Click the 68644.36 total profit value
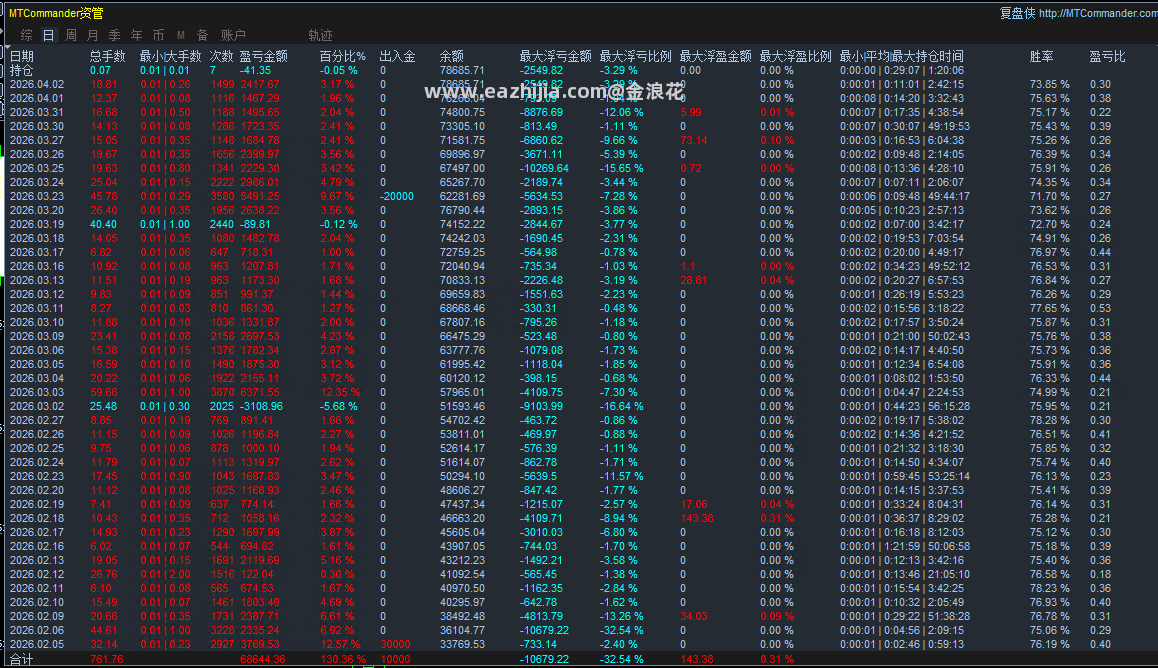 pos(262,659)
